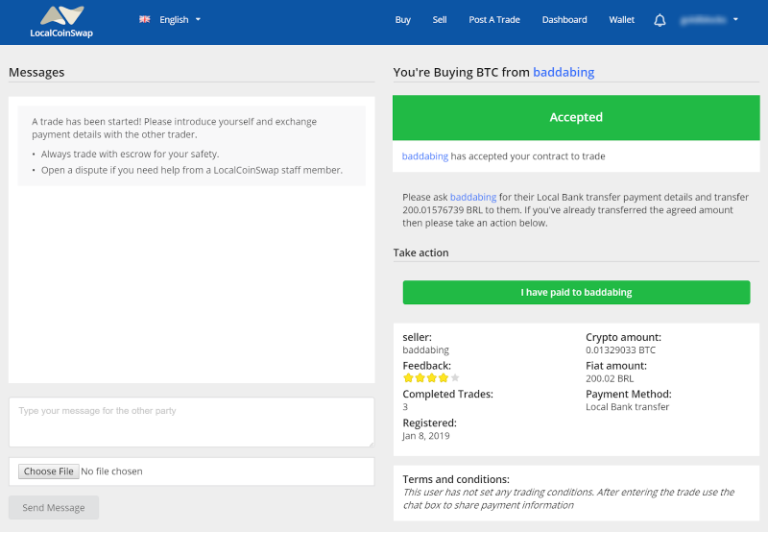
Task: Expand the blurred username account menu
Action: pyautogui.click(x=709, y=20)
